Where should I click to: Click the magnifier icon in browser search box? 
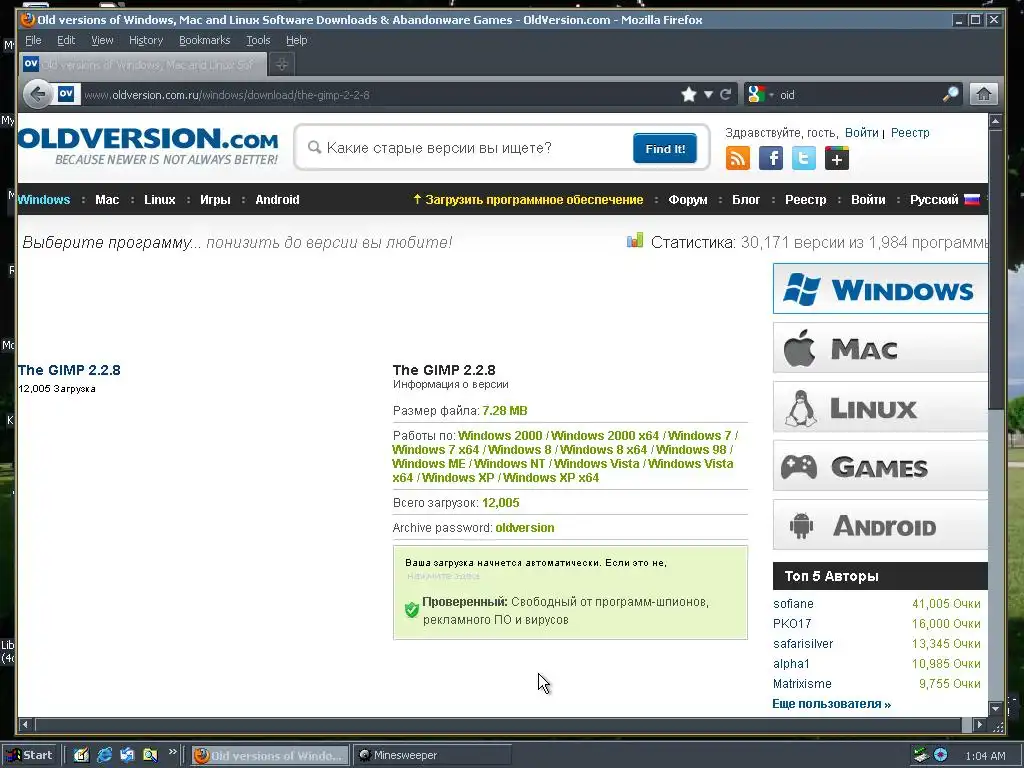click(950, 94)
